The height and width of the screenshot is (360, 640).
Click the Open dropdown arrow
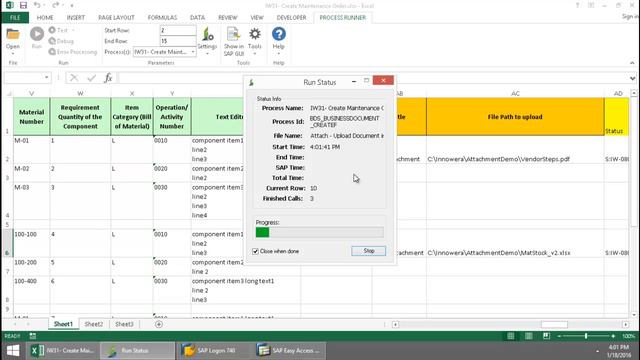[x=13, y=53]
